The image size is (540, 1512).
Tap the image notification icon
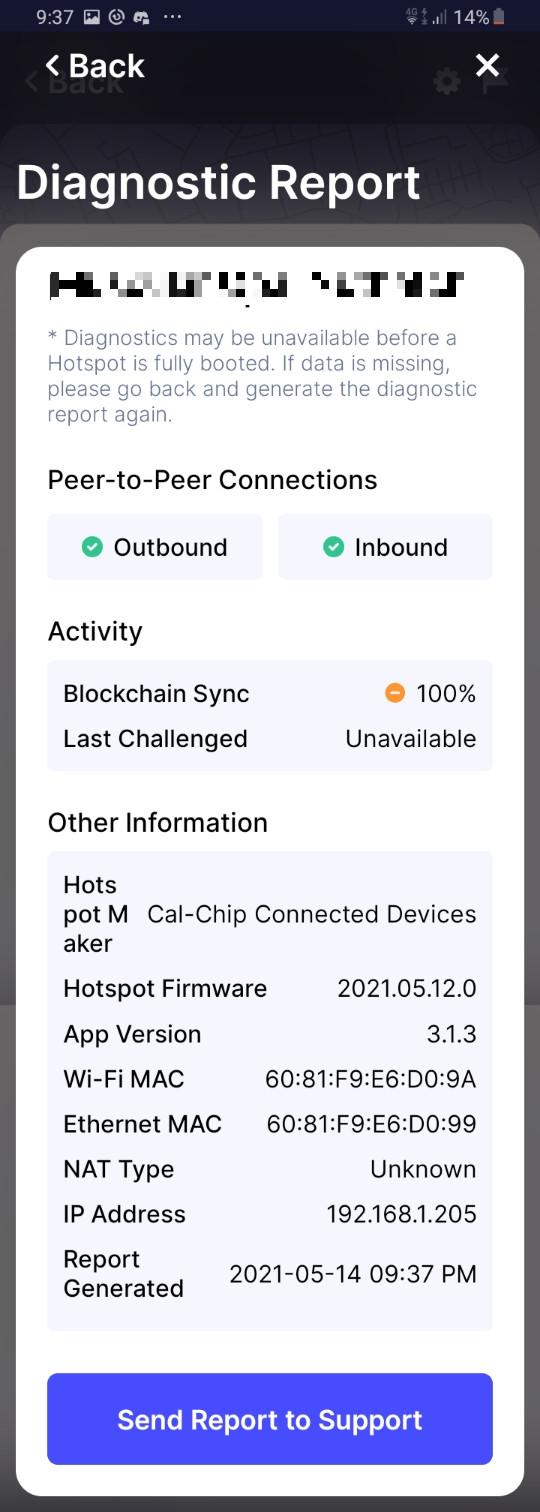pyautogui.click(x=91, y=17)
